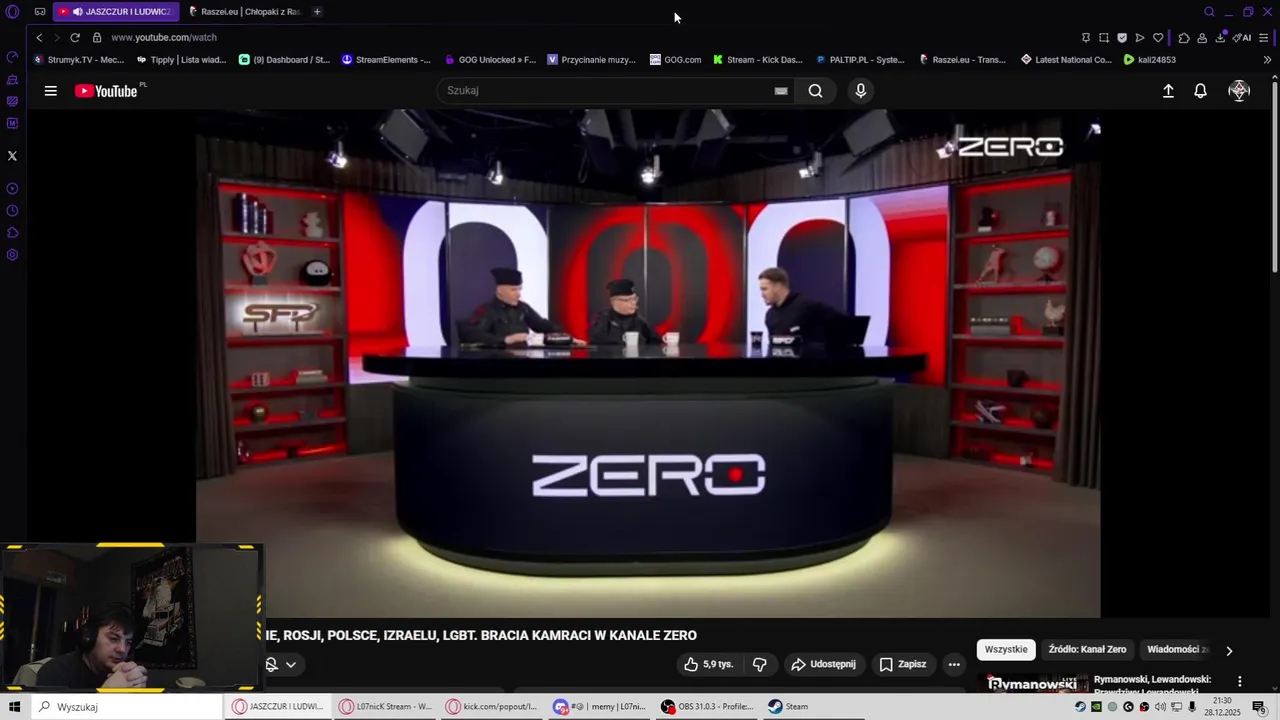This screenshot has width=1280, height=720.
Task: Open the Latest National Co... bookmark
Action: click(x=1066, y=60)
